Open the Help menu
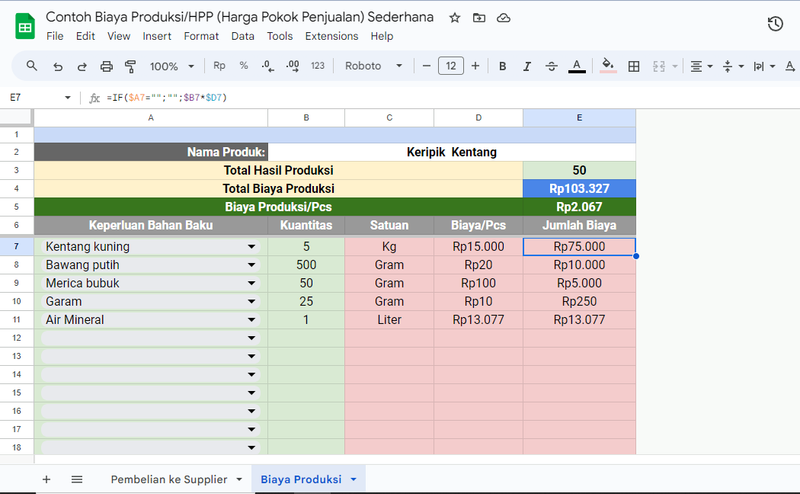 [x=382, y=36]
